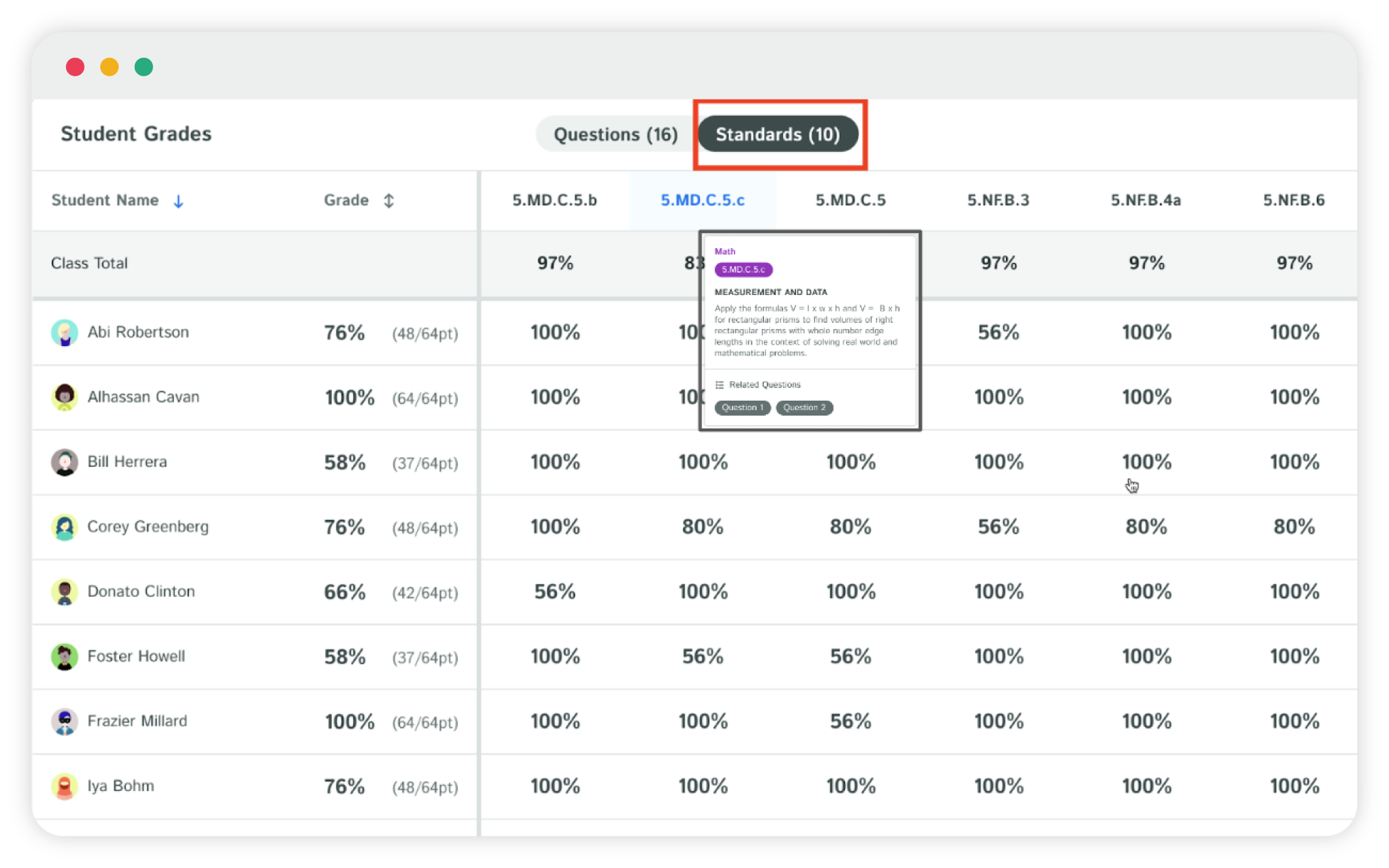Click the Related Questions list icon
Image resolution: width=1389 pixels, height=868 pixels.
coord(719,385)
